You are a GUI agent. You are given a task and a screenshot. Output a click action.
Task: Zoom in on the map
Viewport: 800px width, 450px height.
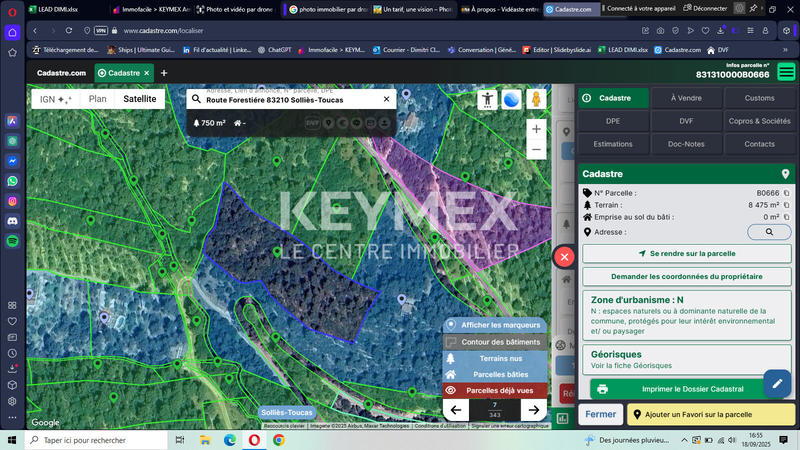[537, 129]
